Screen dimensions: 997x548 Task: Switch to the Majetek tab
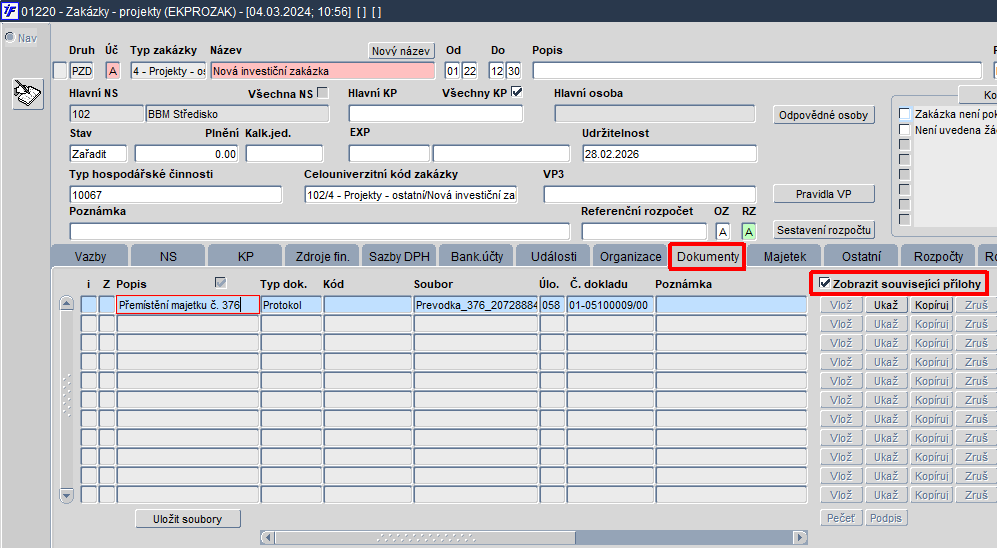point(785,256)
